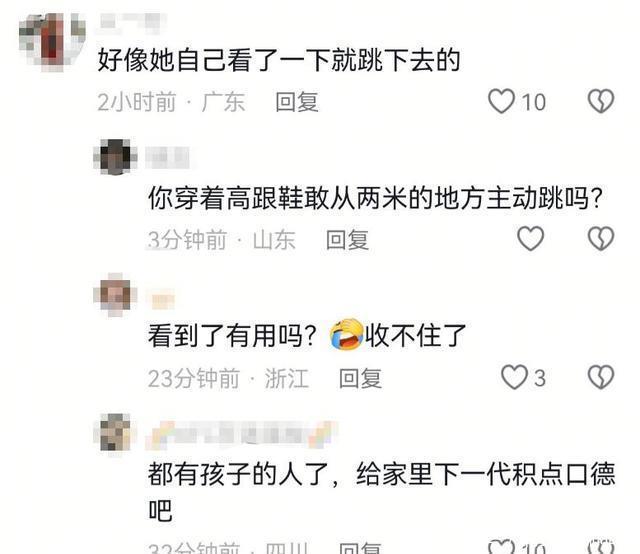Like the Guangdong comment with 10 likes
This screenshot has width=640, height=554.
(501, 101)
